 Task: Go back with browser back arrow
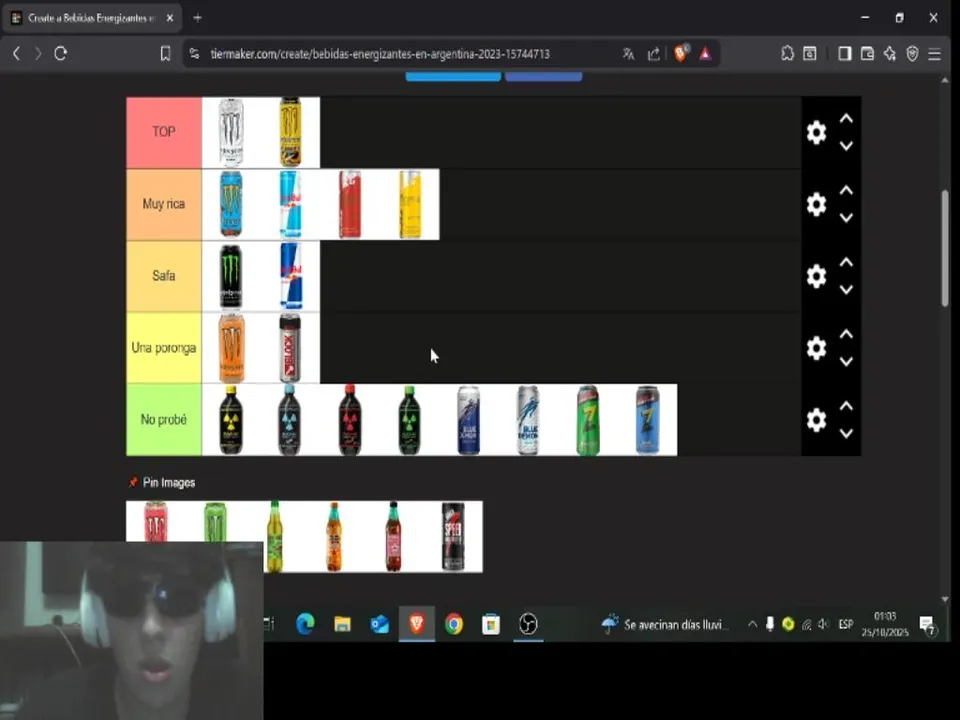coord(17,54)
